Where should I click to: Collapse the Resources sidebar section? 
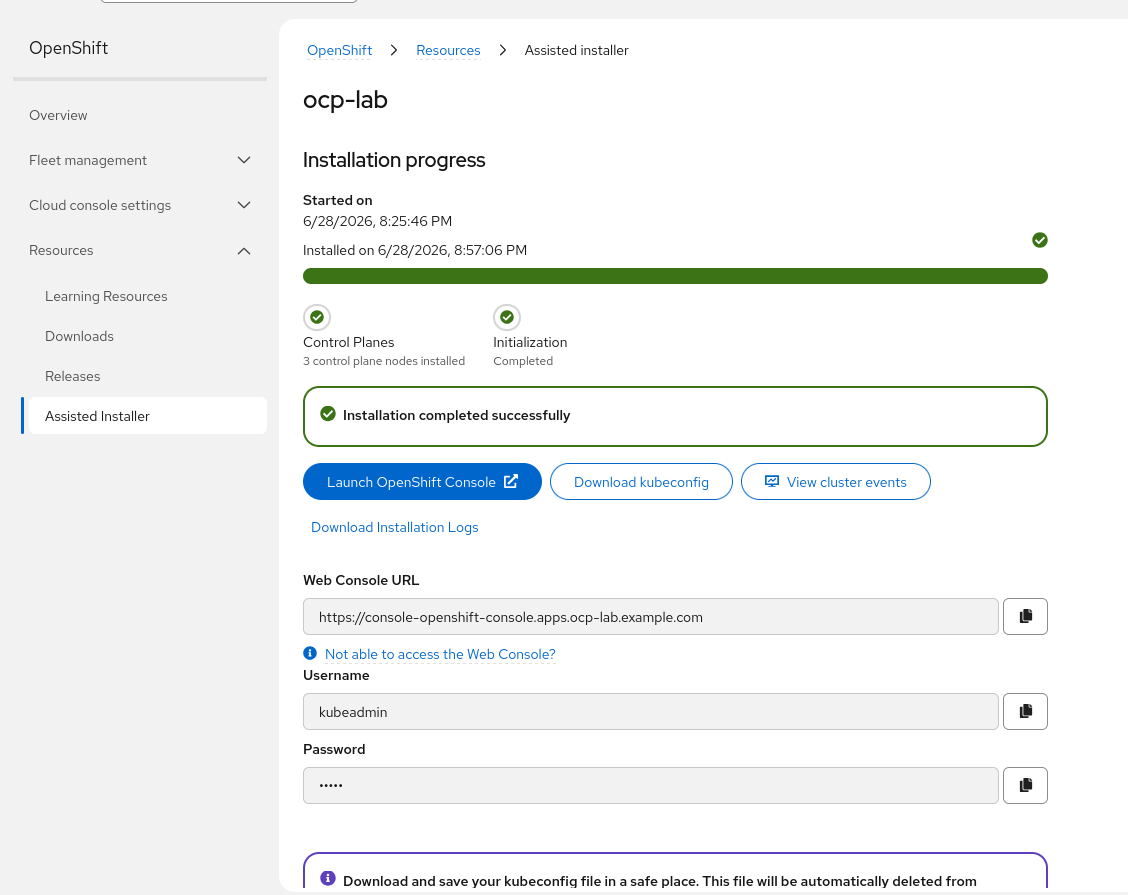pyautogui.click(x=140, y=251)
